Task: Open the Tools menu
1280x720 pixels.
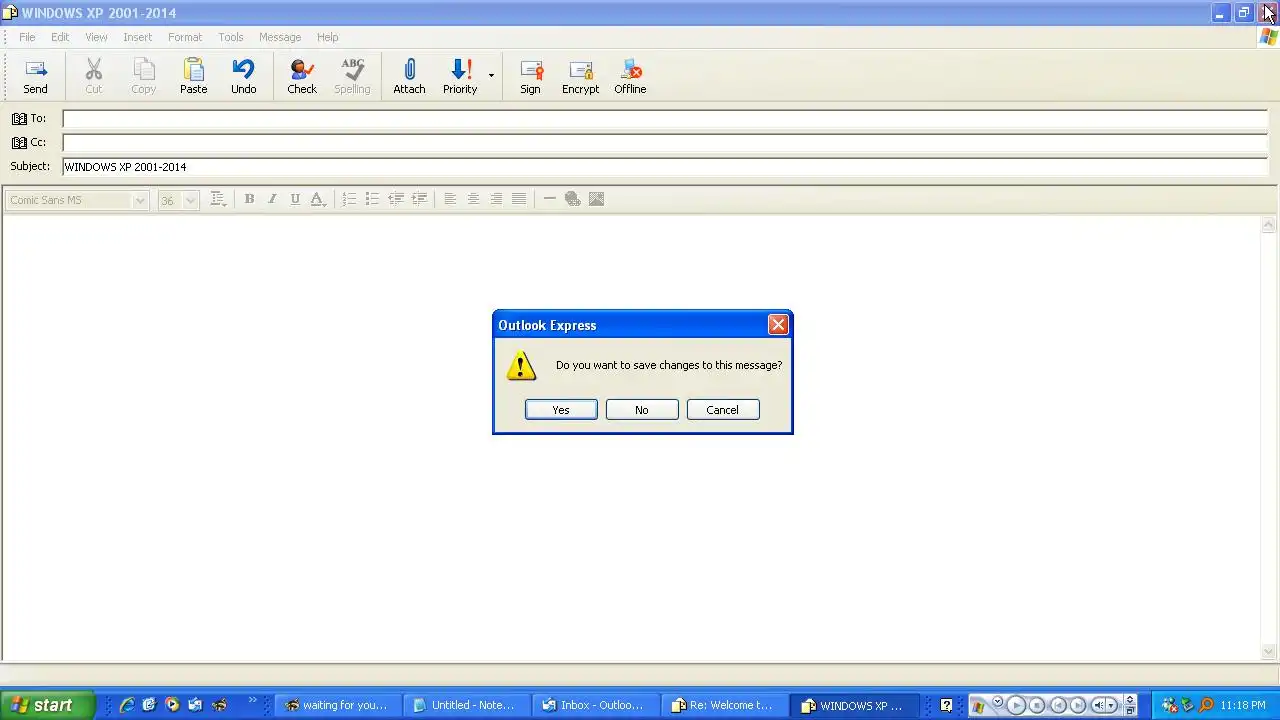Action: click(231, 37)
